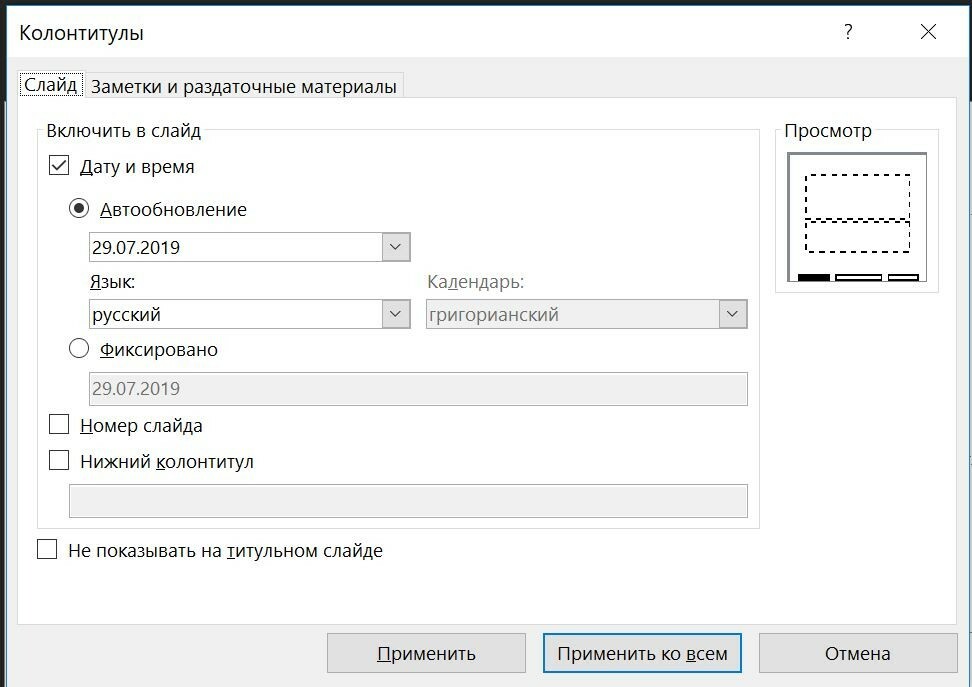The width and height of the screenshot is (972, 687).
Task: Click the footer text input field
Action: [409, 501]
